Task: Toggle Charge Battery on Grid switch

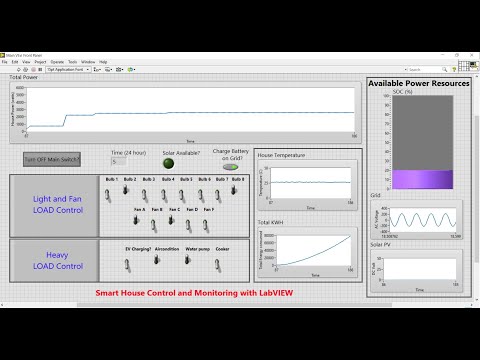Action: coord(230,167)
